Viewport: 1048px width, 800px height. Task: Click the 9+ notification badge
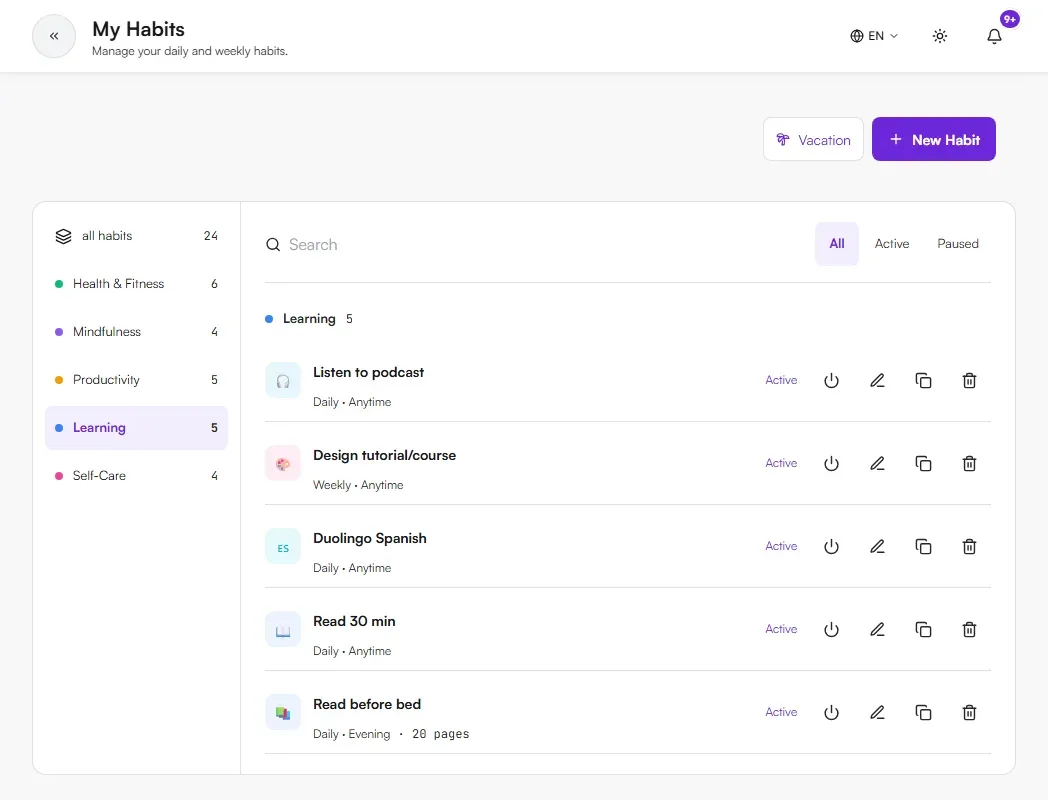1009,19
